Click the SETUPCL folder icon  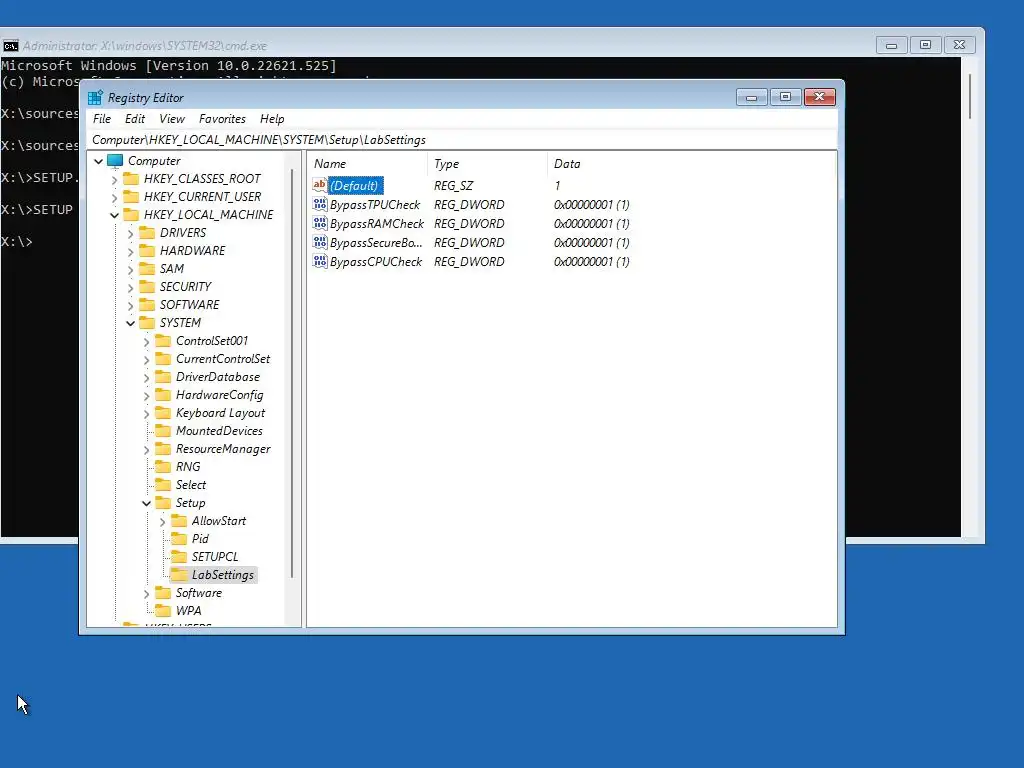tap(179, 557)
